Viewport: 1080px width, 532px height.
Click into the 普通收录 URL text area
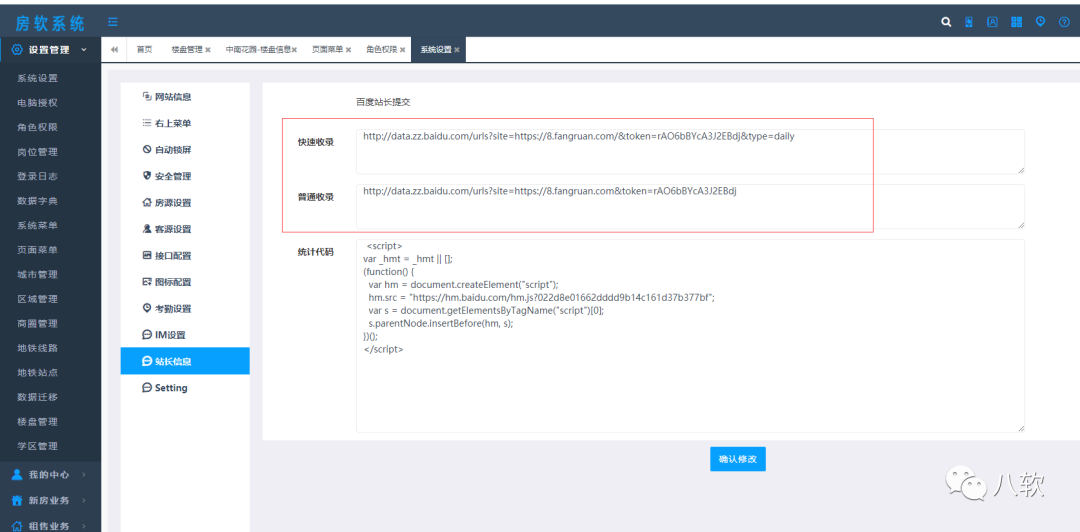(690, 206)
